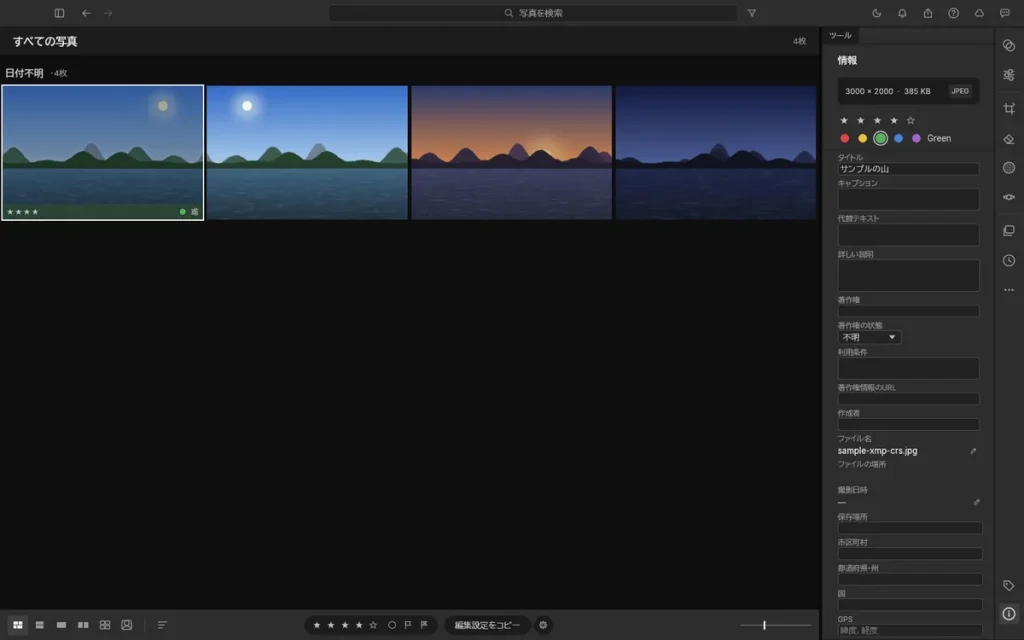Edit the file name pencil icon
The width and height of the screenshot is (1024, 640).
973,451
